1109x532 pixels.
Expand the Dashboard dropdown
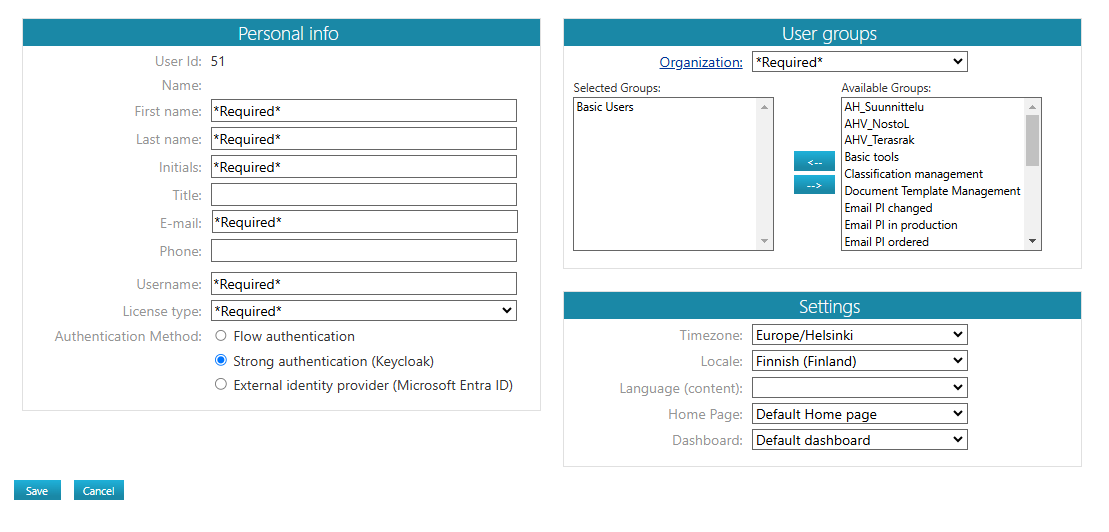click(x=859, y=440)
